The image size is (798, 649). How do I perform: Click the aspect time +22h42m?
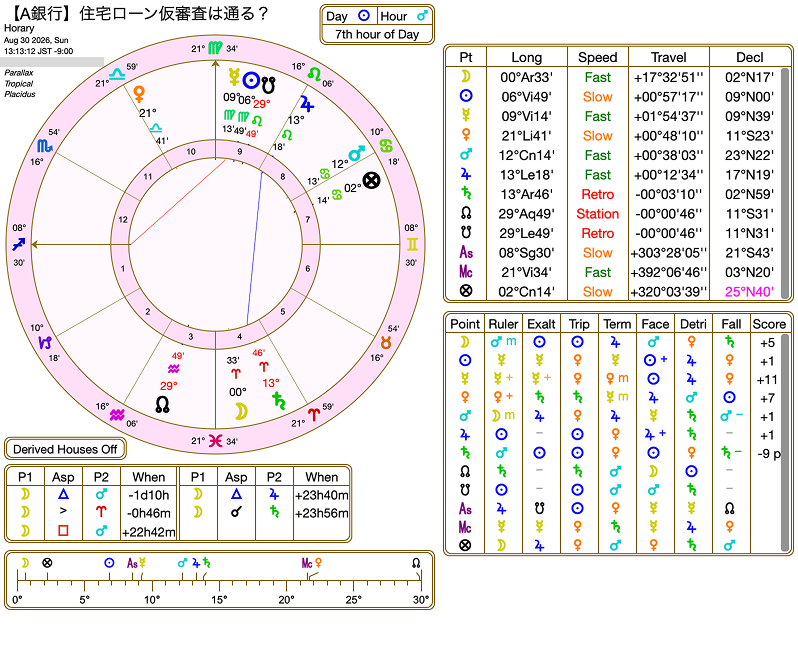pos(148,532)
